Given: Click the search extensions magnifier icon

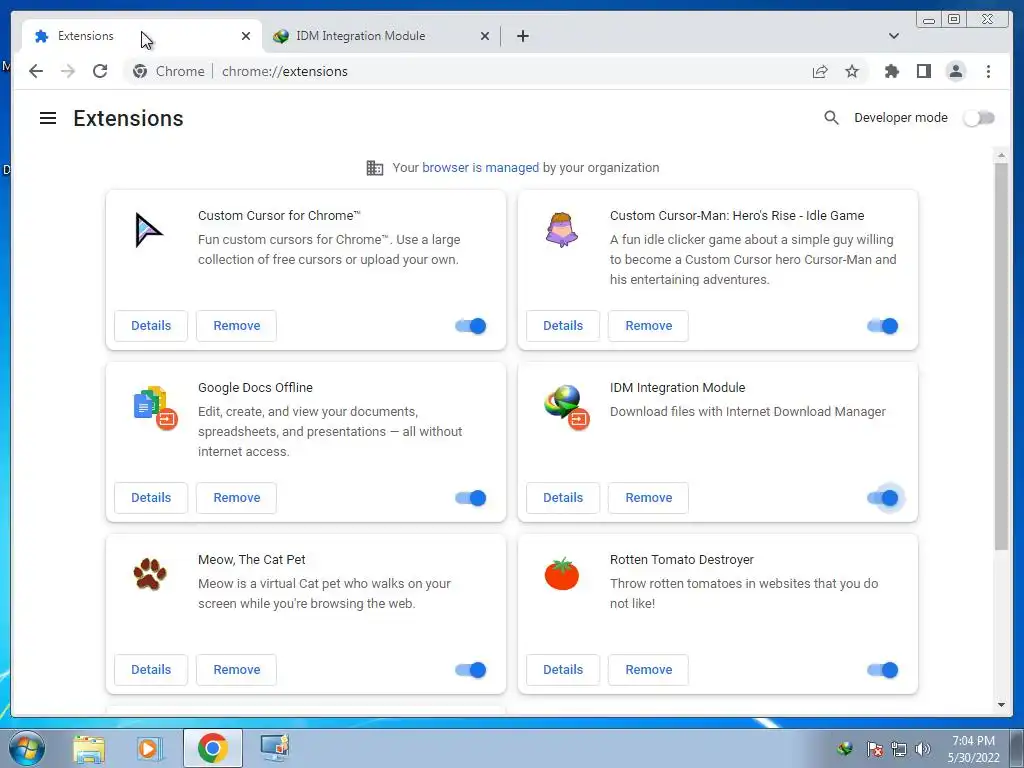Looking at the screenshot, I should 831,118.
